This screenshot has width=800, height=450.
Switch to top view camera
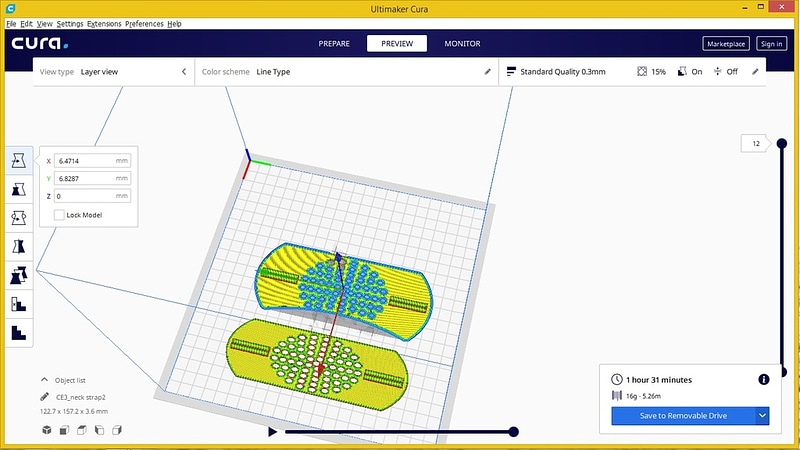click(x=82, y=430)
